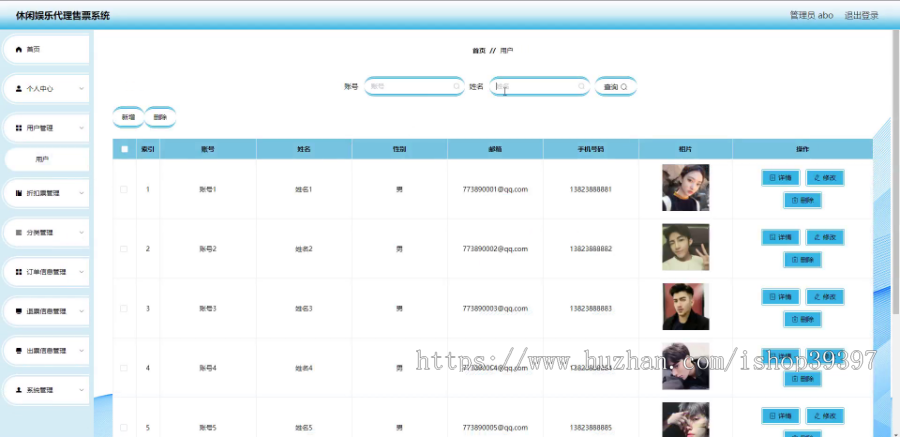Click the person icon beside 个人中心
This screenshot has width=900, height=437.
click(18, 89)
